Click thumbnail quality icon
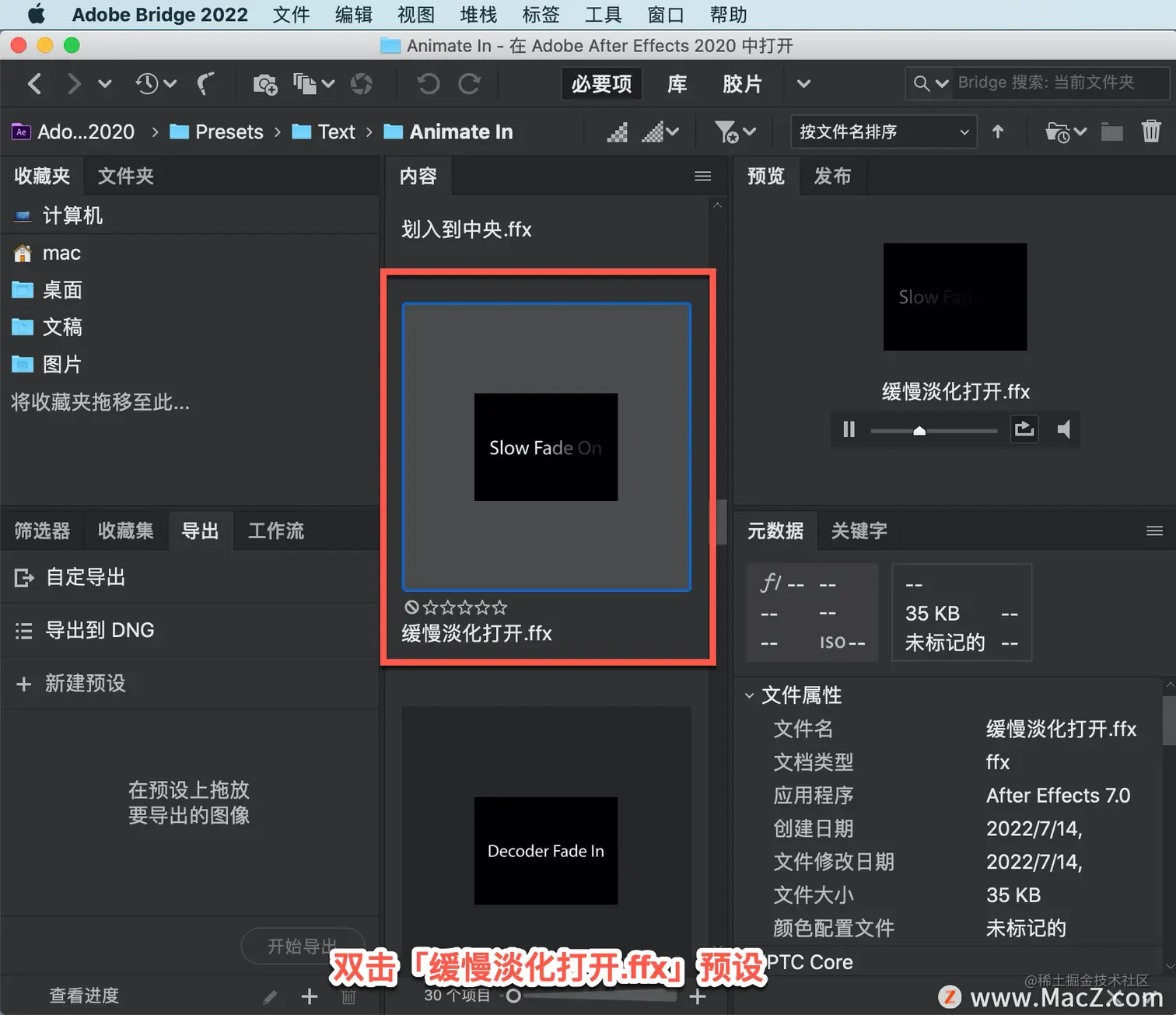The height and width of the screenshot is (1015, 1176). (617, 132)
